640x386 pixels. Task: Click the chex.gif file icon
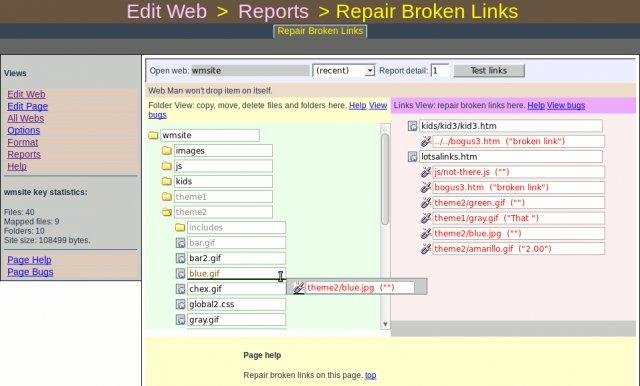click(x=180, y=289)
